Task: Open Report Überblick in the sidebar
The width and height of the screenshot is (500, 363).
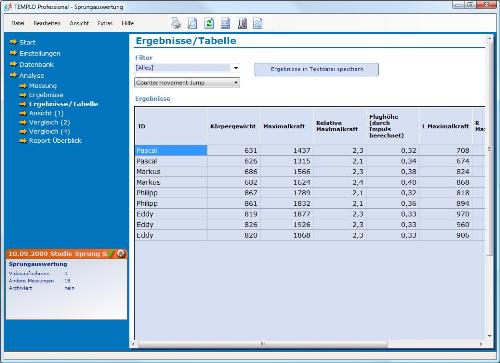Action: [55, 141]
